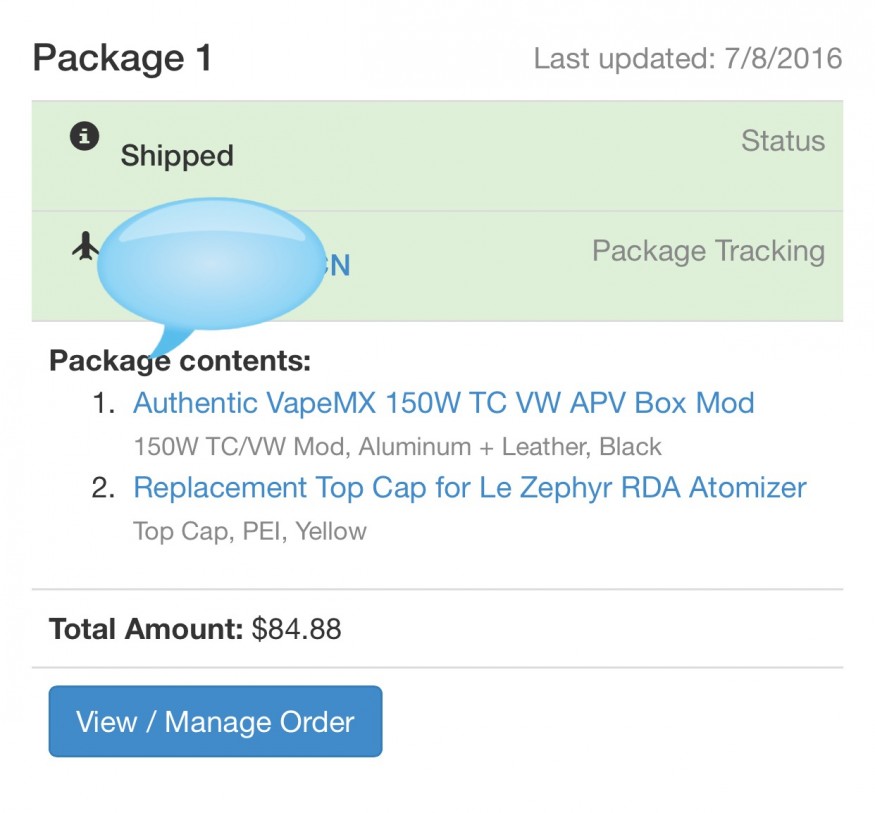Select the Shipped status text
This screenshot has width=875, height=813.
pyautogui.click(x=177, y=156)
